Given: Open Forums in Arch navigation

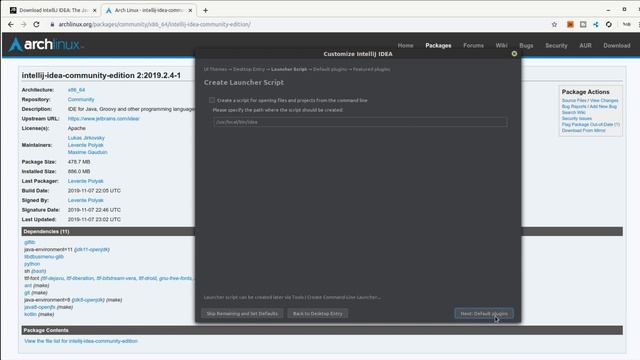Looking at the screenshot, I should pos(473,45).
